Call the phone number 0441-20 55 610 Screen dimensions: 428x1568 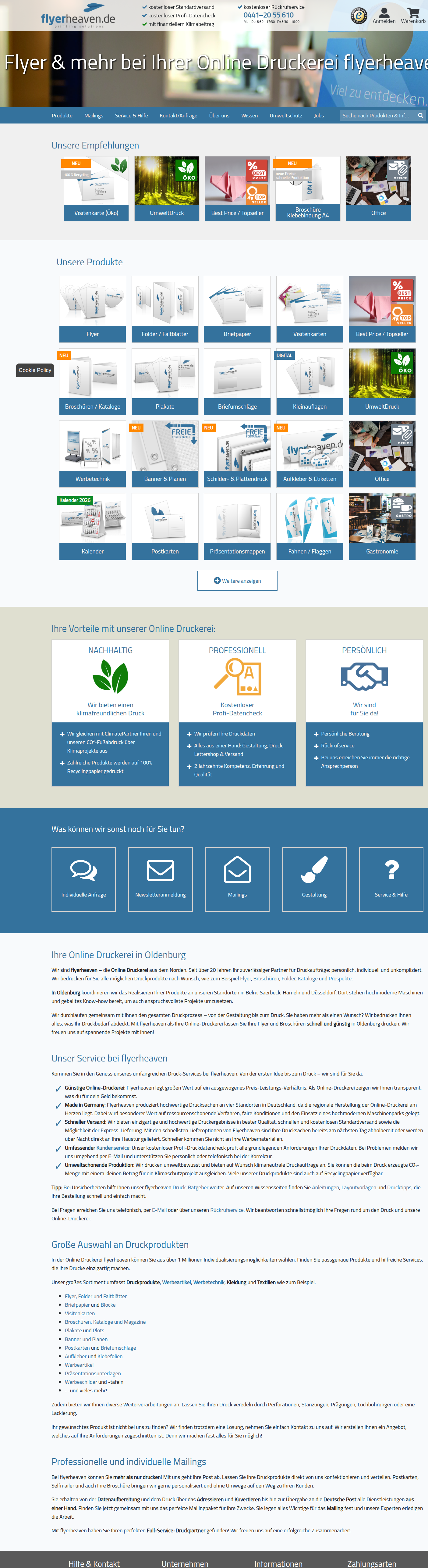pyautogui.click(x=268, y=15)
